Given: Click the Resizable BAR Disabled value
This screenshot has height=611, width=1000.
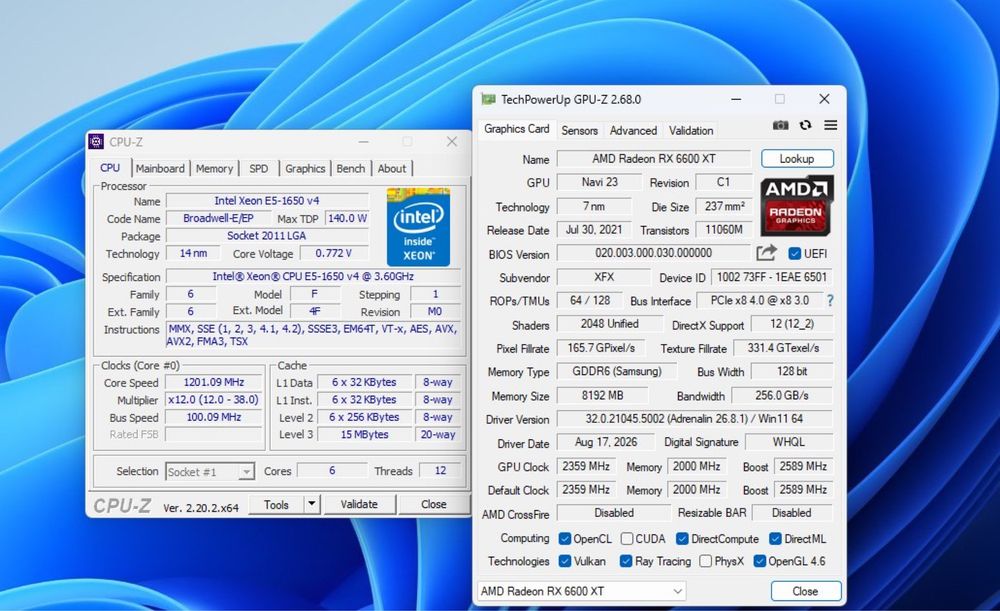Looking at the screenshot, I should (792, 513).
